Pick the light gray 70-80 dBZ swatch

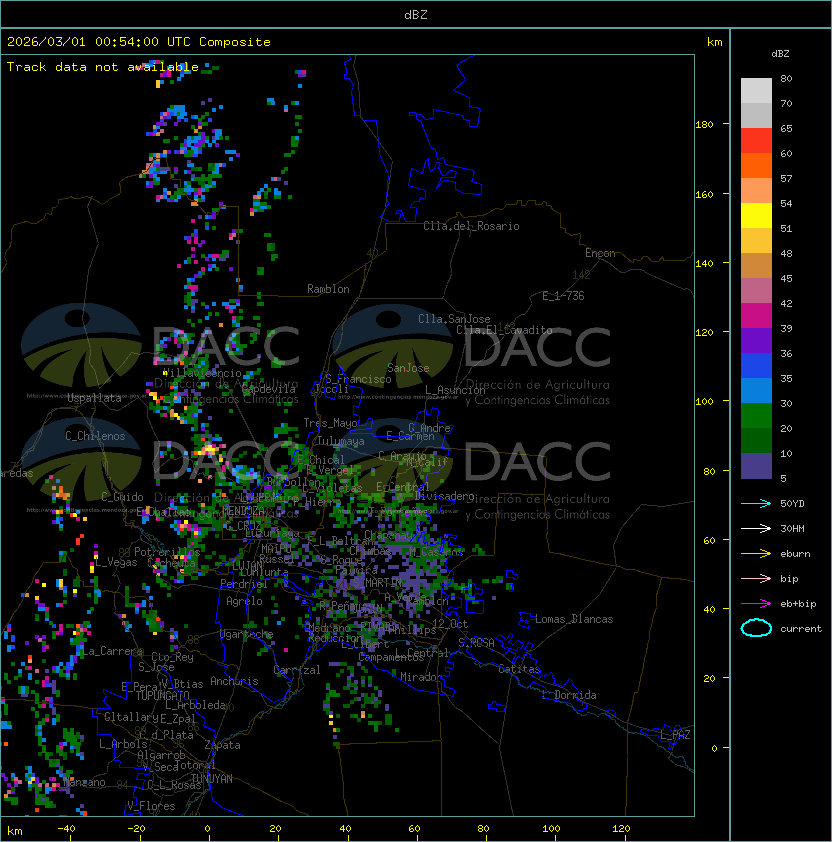(756, 90)
